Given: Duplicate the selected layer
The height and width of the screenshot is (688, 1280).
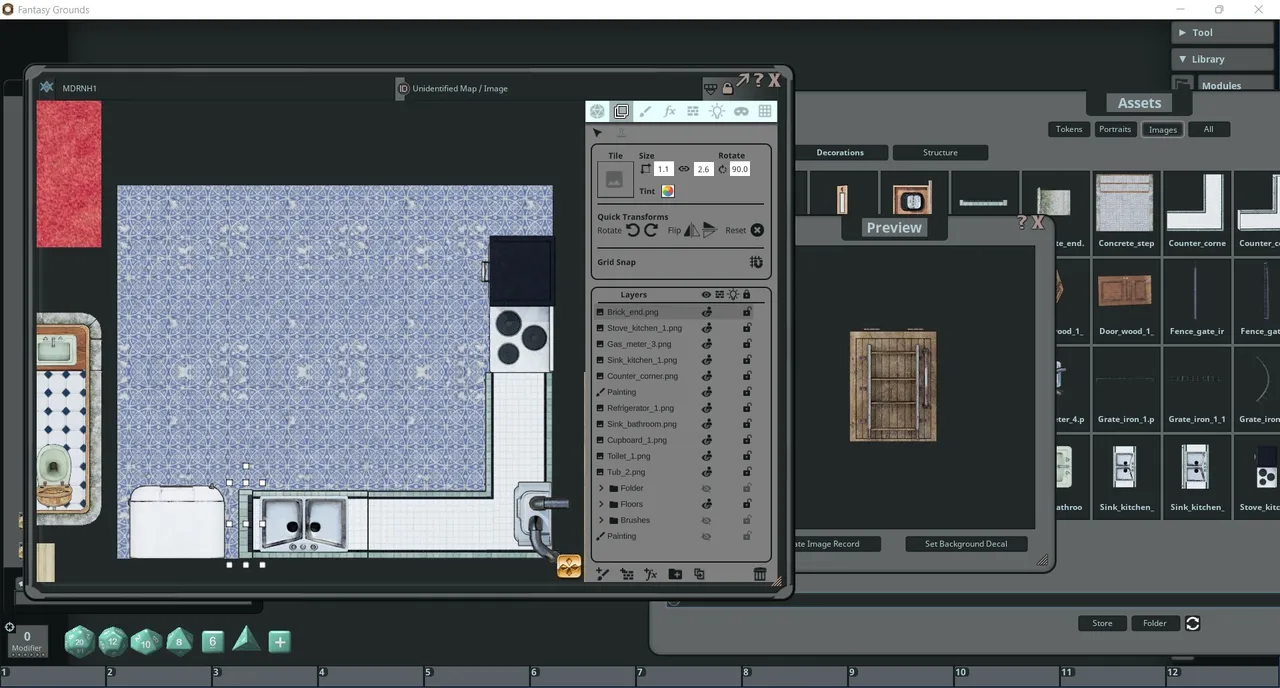Looking at the screenshot, I should (699, 574).
